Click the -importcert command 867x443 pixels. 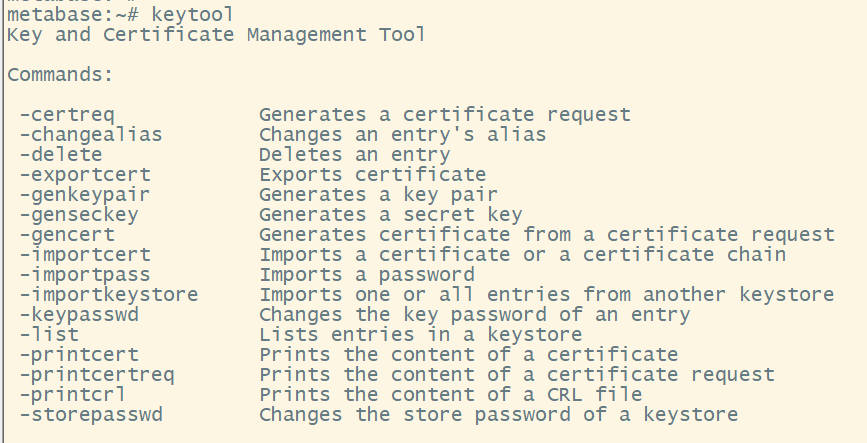click(x=83, y=255)
